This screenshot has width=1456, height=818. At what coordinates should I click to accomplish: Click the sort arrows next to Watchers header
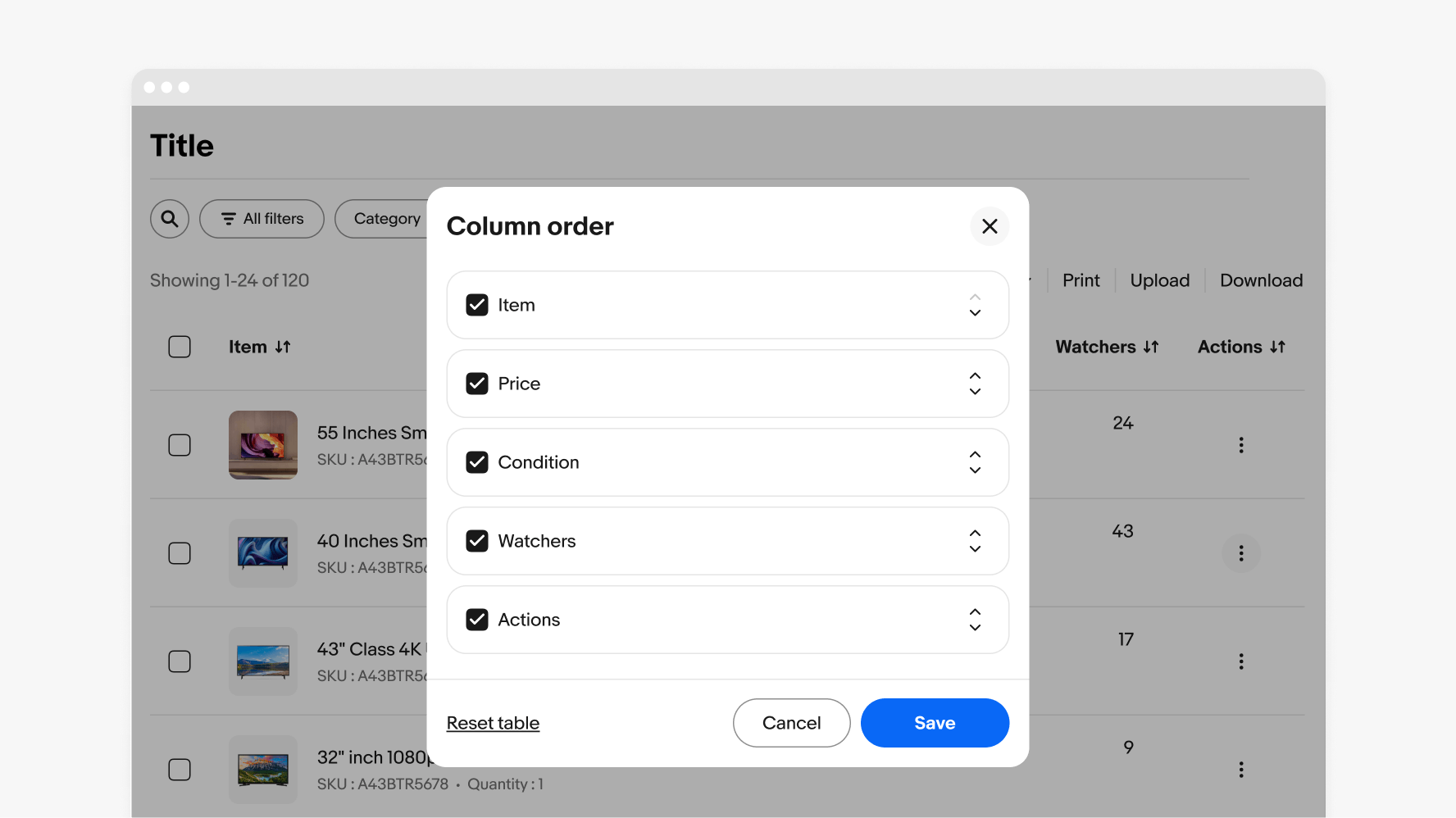[1151, 347]
